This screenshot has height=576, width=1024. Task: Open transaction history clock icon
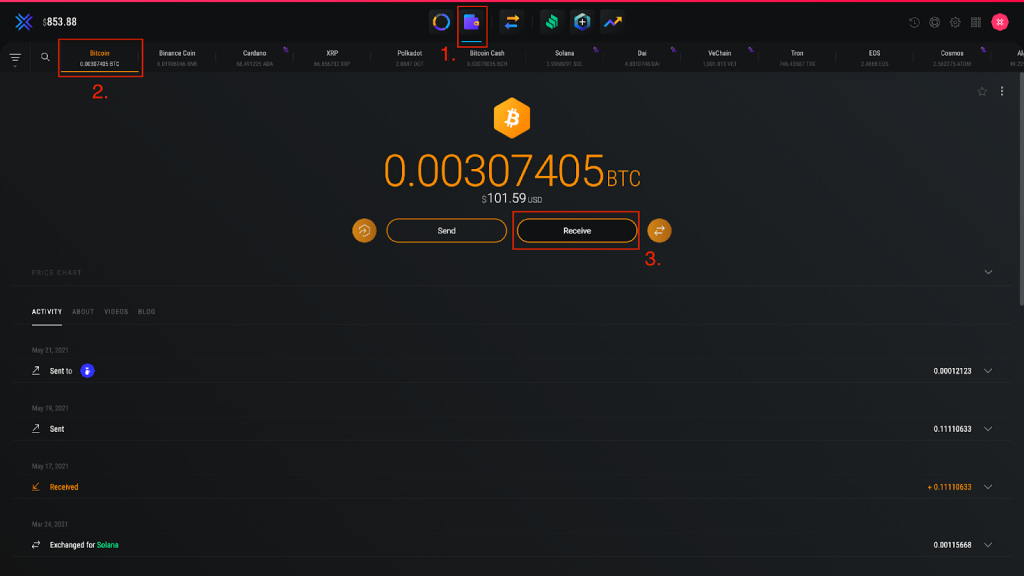pyautogui.click(x=914, y=22)
